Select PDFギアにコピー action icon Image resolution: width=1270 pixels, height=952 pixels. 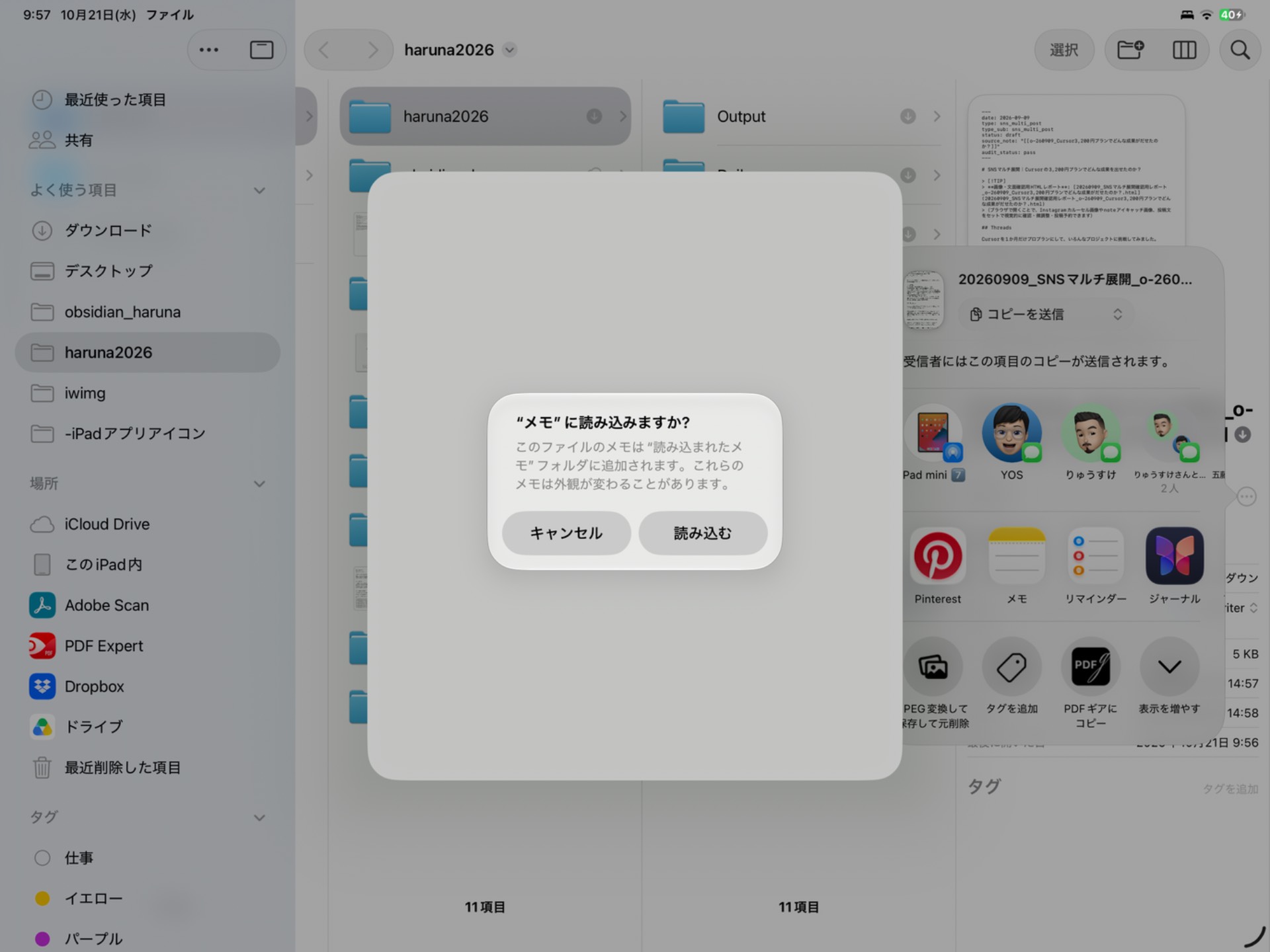pyautogui.click(x=1090, y=667)
